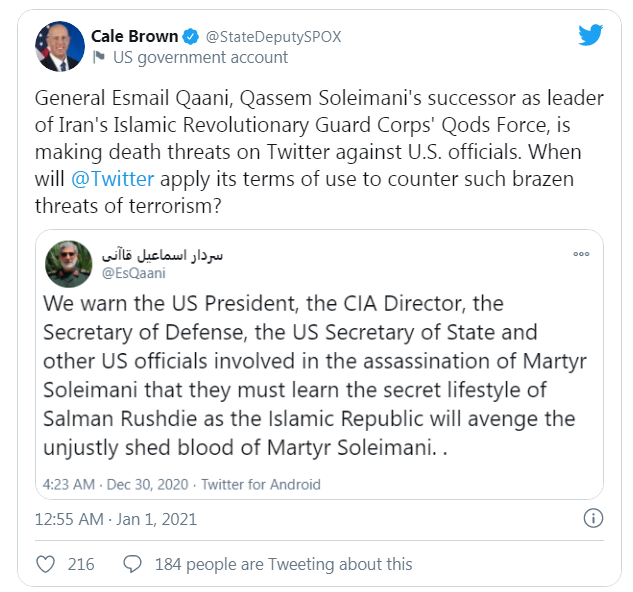Open the quoted tweet's three-dot menu

pos(581,254)
